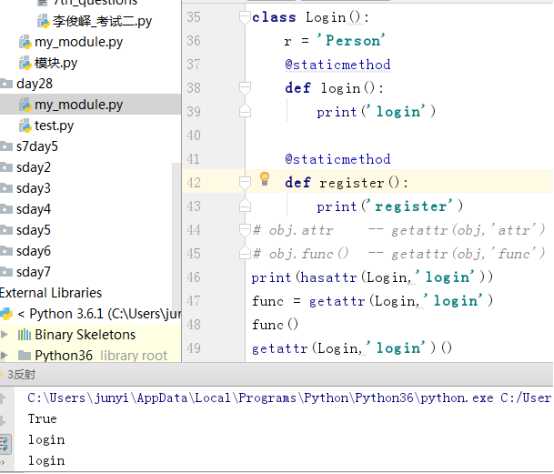Click print('register') on line 43

(x=390, y=207)
